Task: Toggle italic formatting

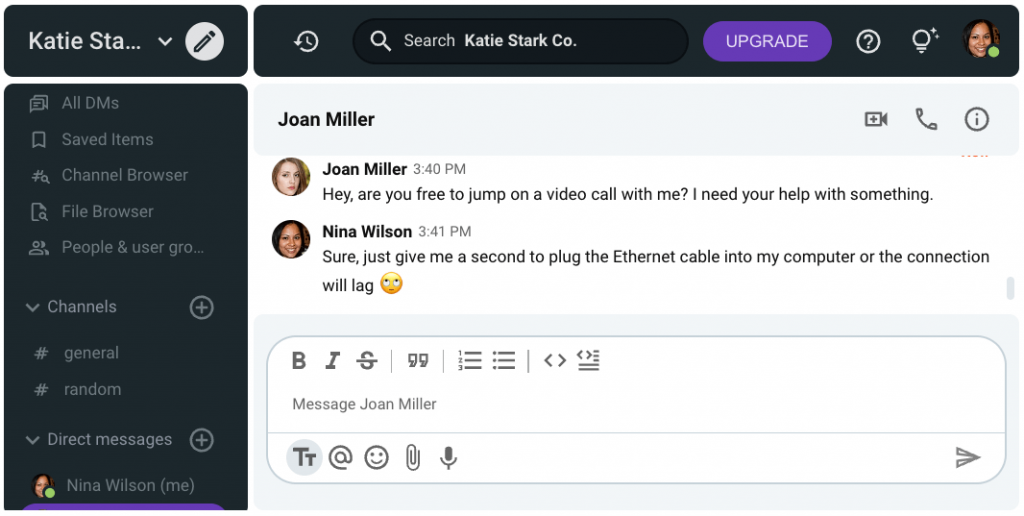Action: pos(333,361)
